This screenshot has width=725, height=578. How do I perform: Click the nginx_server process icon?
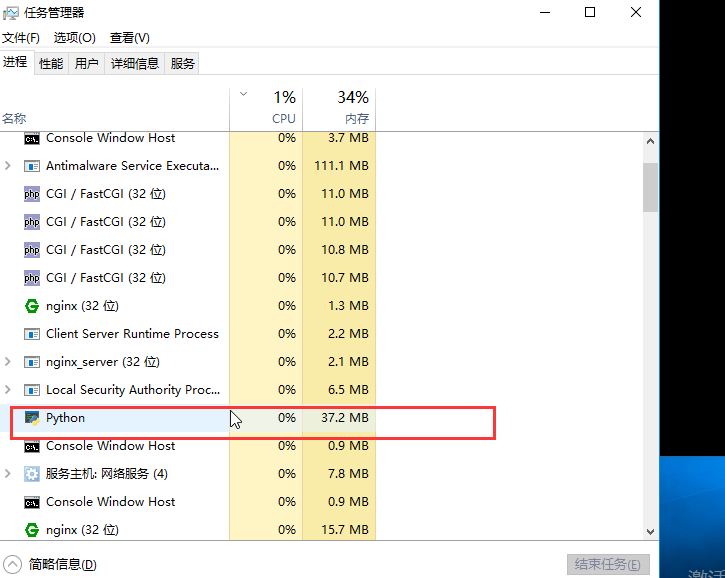32,362
